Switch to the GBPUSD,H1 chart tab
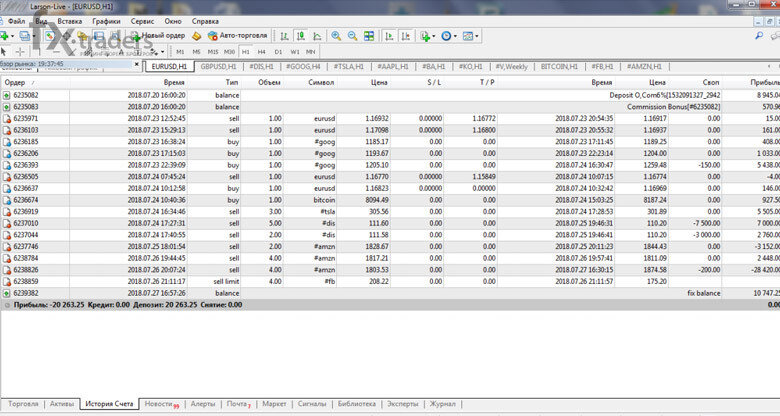Viewport: 780px width, 416px height. (218, 66)
